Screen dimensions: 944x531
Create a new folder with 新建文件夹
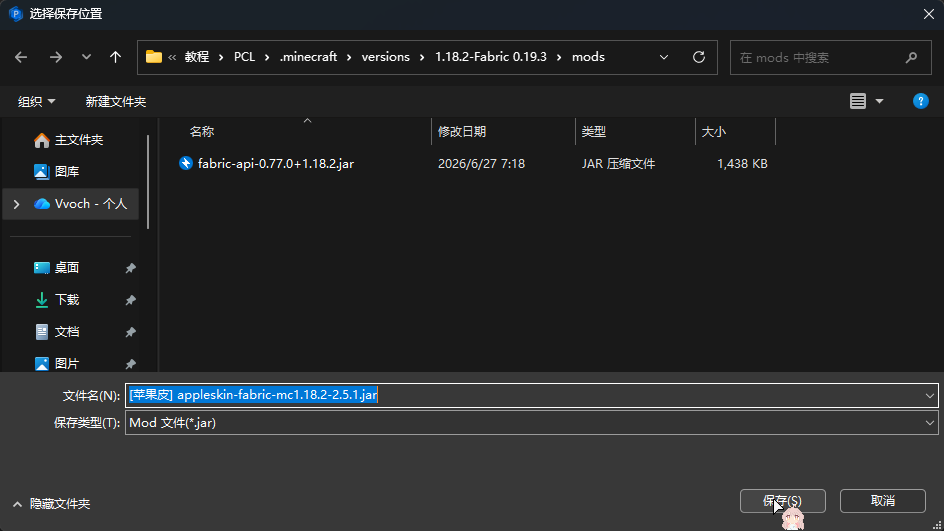[116, 101]
